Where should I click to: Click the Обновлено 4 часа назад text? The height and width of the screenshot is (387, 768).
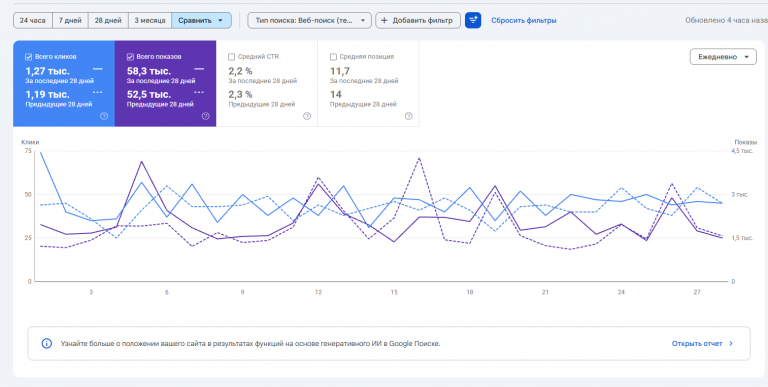point(726,21)
